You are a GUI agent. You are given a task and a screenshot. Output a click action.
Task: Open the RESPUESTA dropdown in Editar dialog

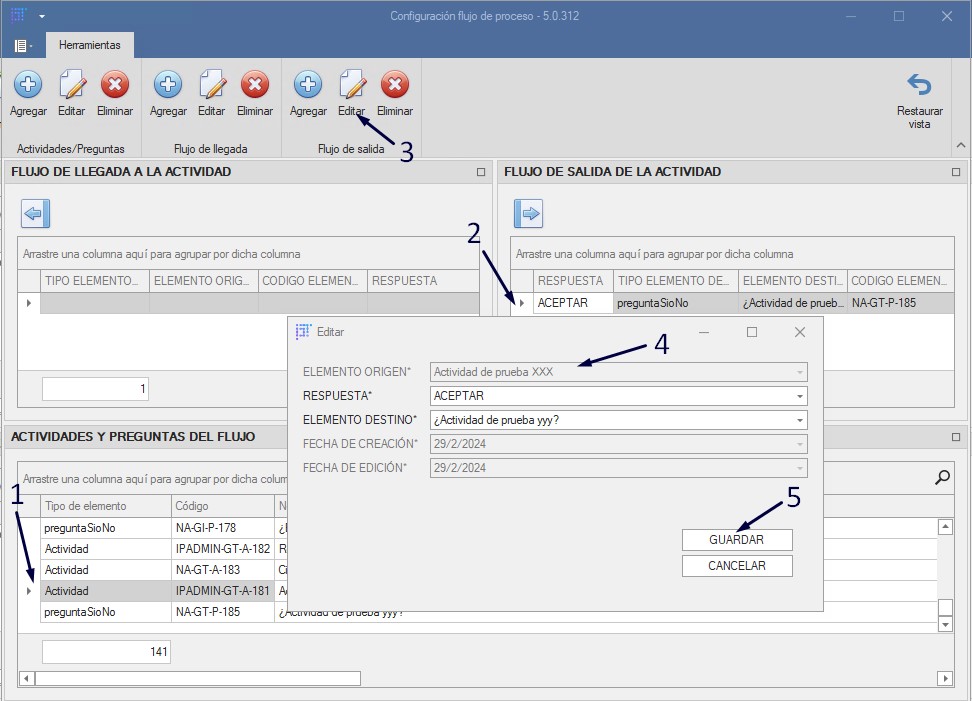pyautogui.click(x=799, y=396)
